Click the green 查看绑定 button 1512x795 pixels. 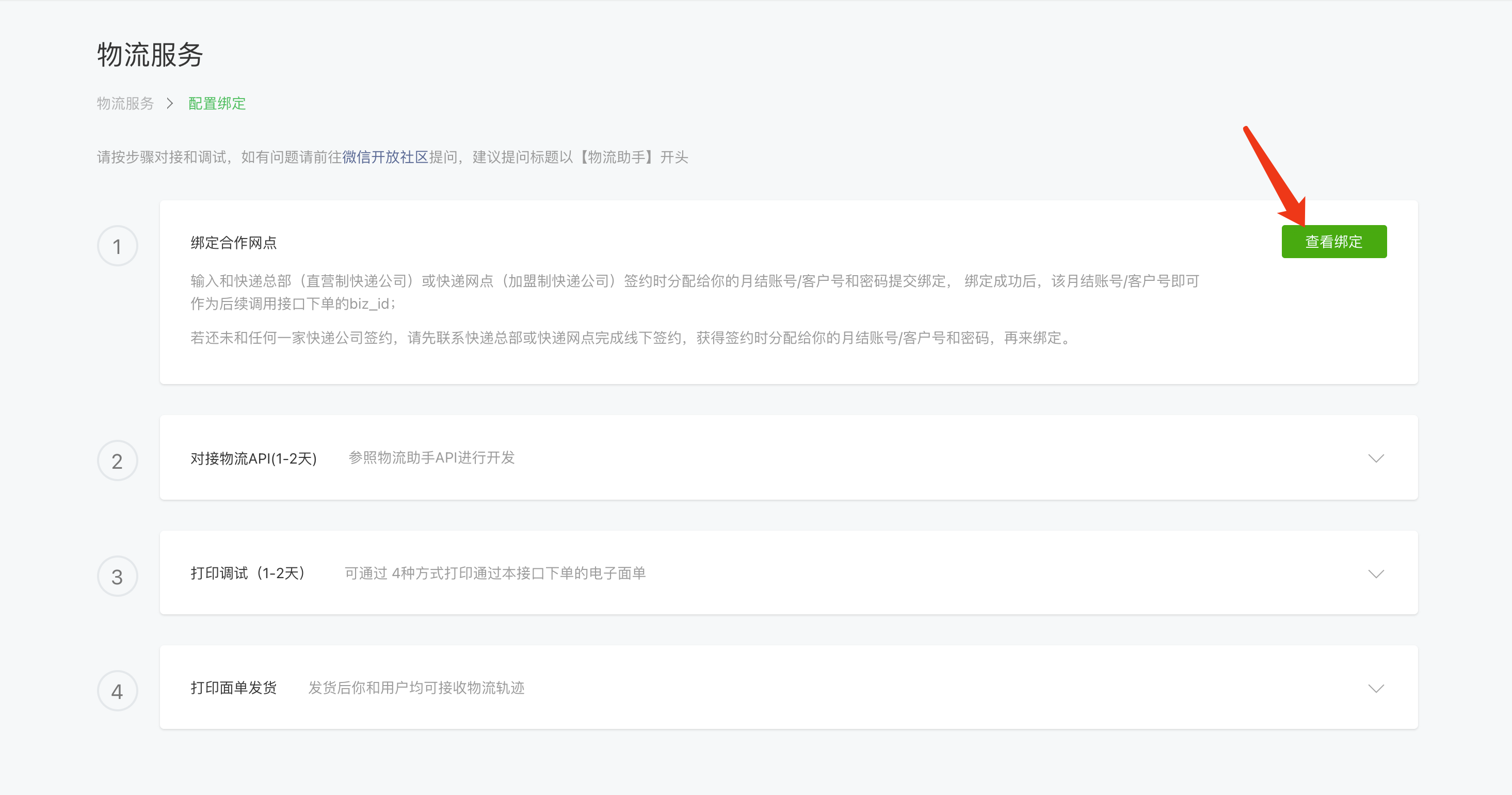1333,241
